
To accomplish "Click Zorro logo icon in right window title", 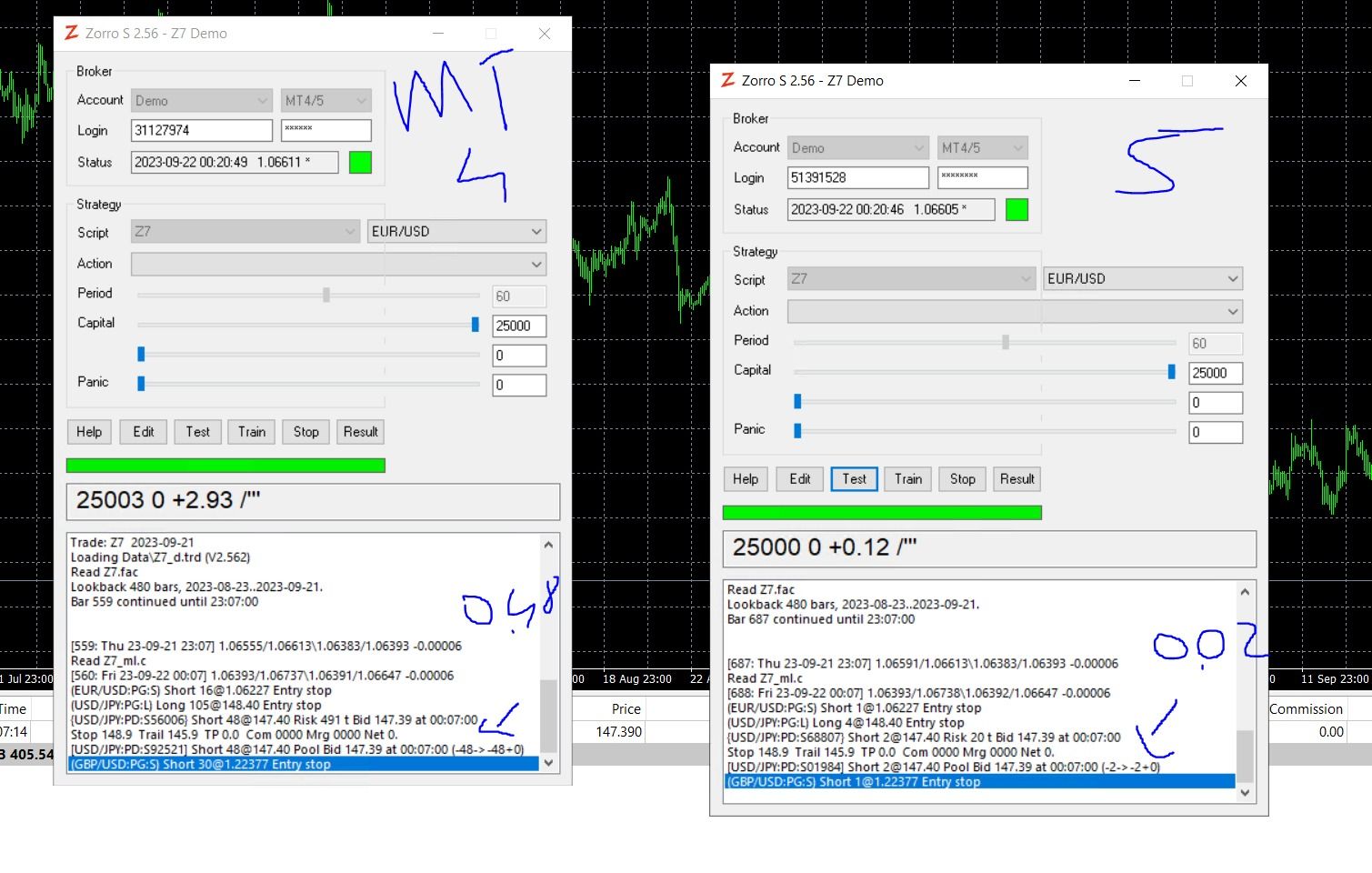I will (x=727, y=80).
